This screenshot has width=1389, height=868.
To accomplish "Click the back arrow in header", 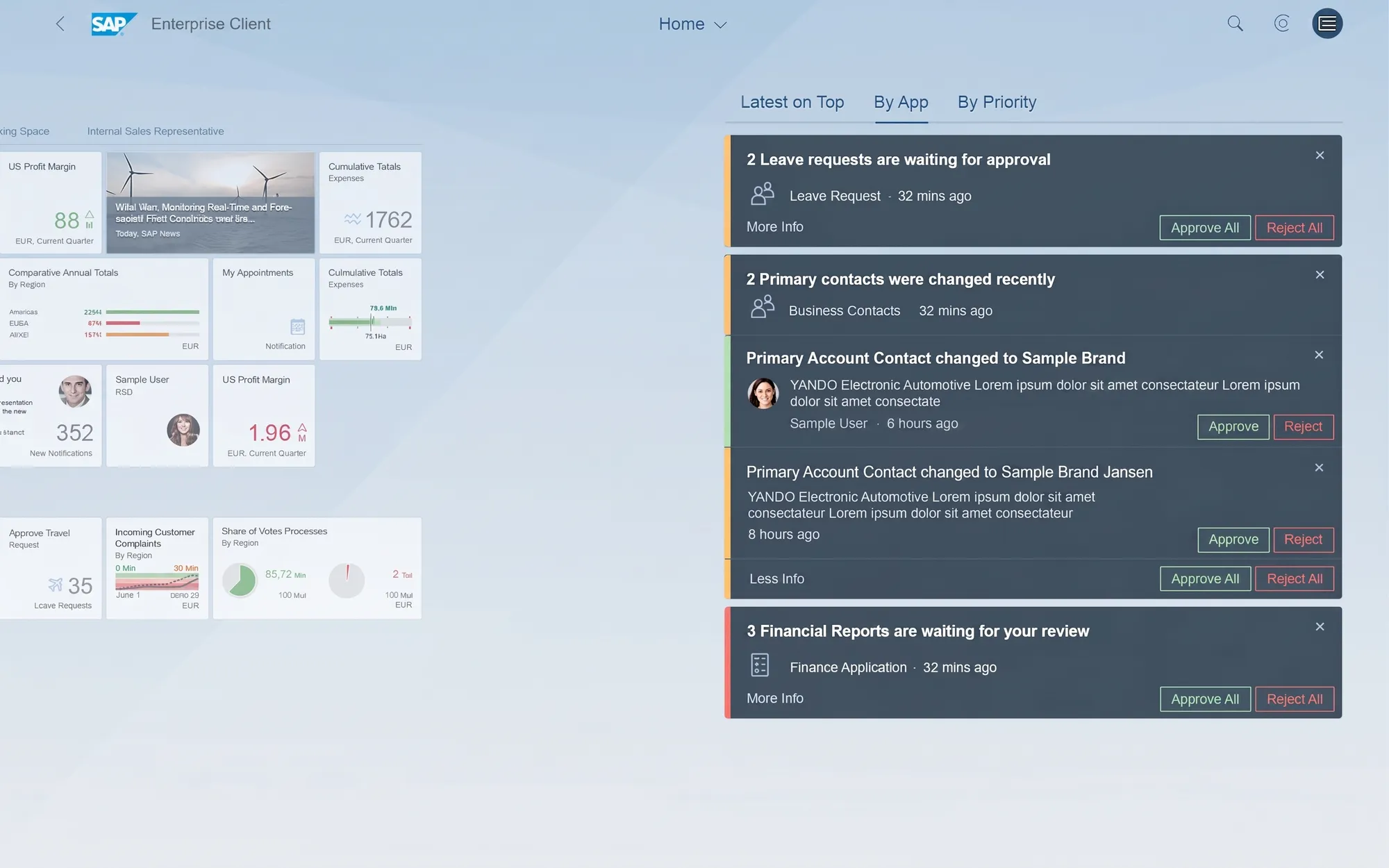I will (x=60, y=24).
